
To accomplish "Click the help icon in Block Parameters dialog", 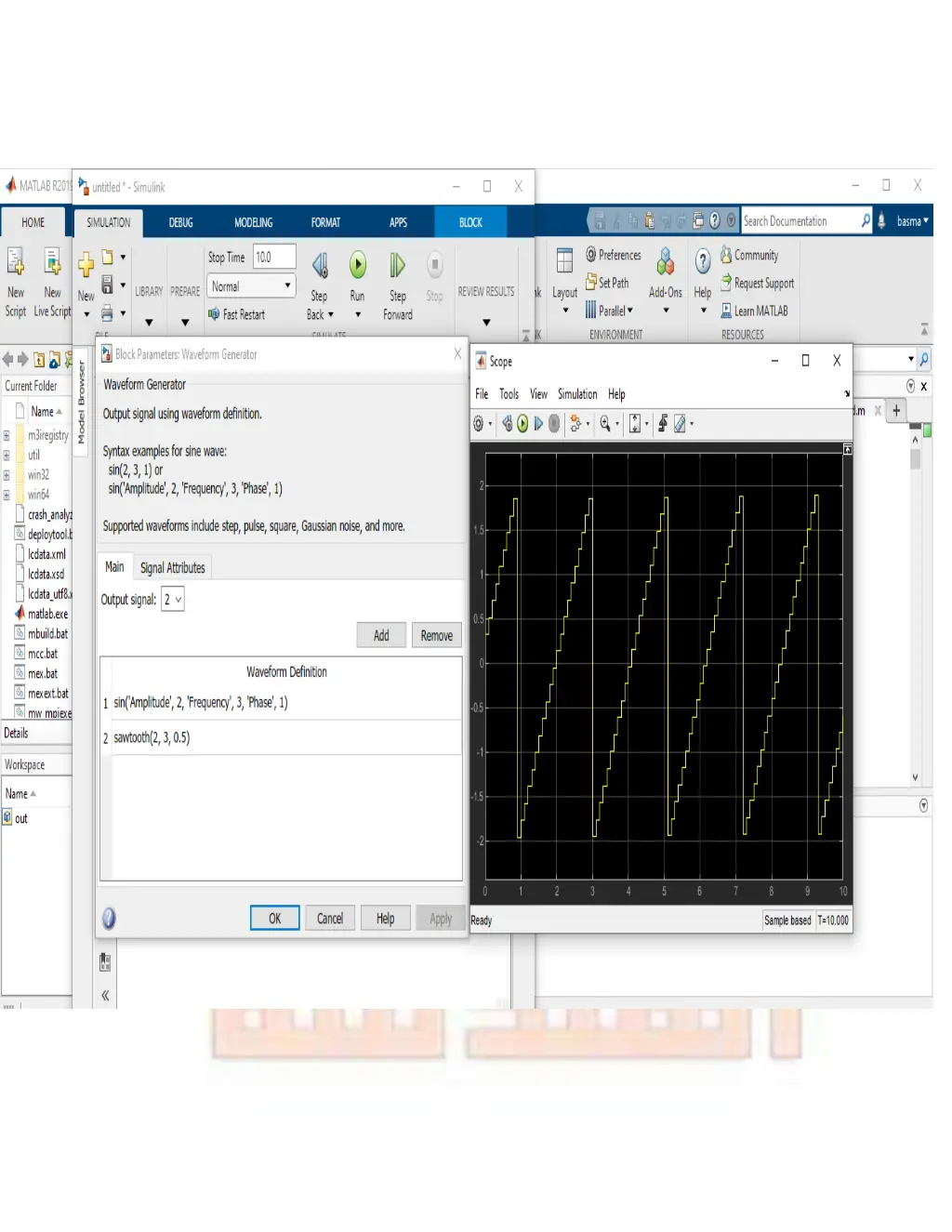I will (x=109, y=919).
